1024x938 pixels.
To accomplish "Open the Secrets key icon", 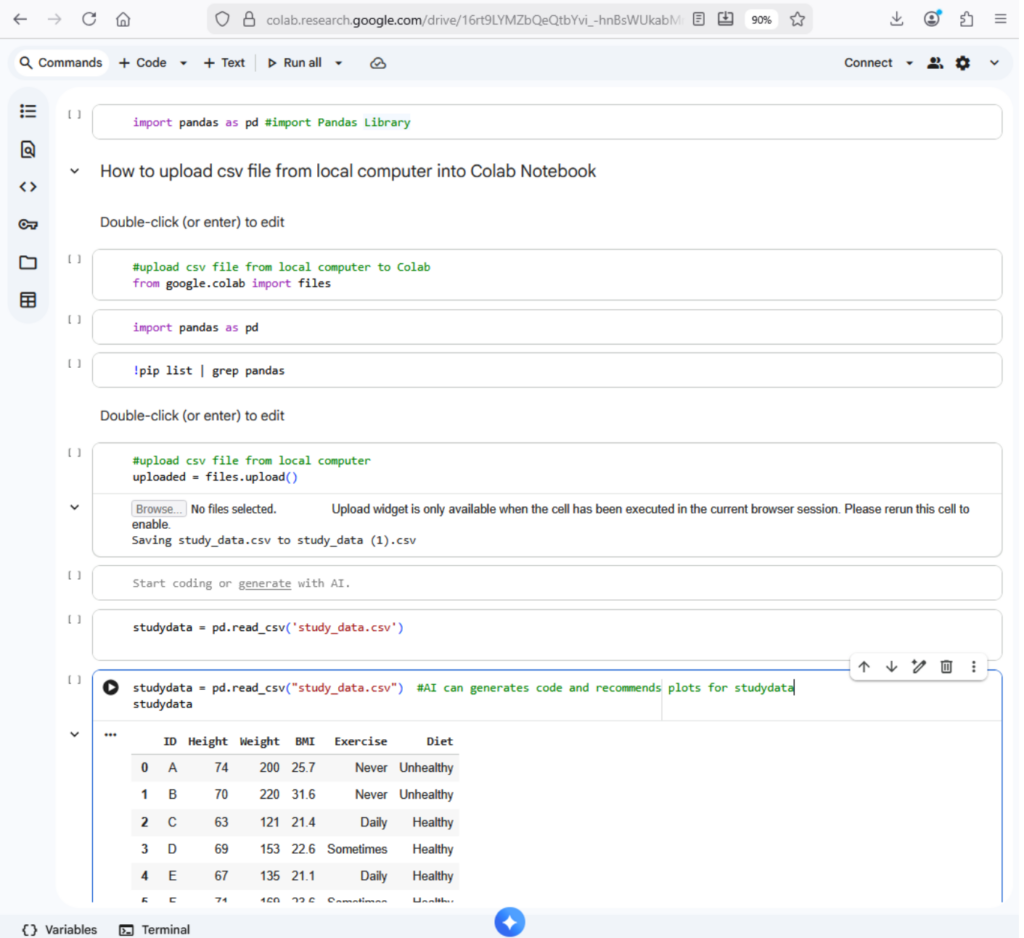I will click(x=28, y=224).
